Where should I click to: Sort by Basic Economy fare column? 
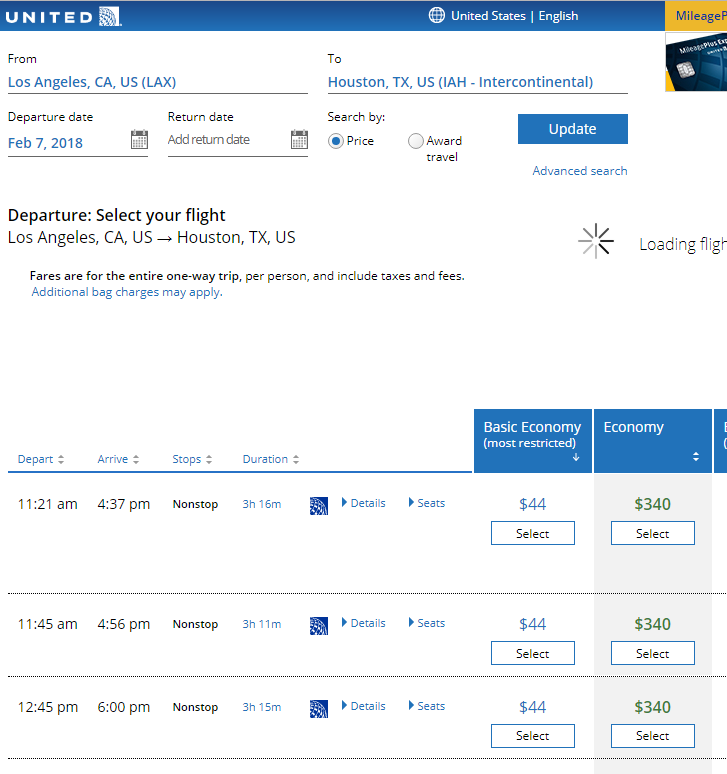coord(533,440)
